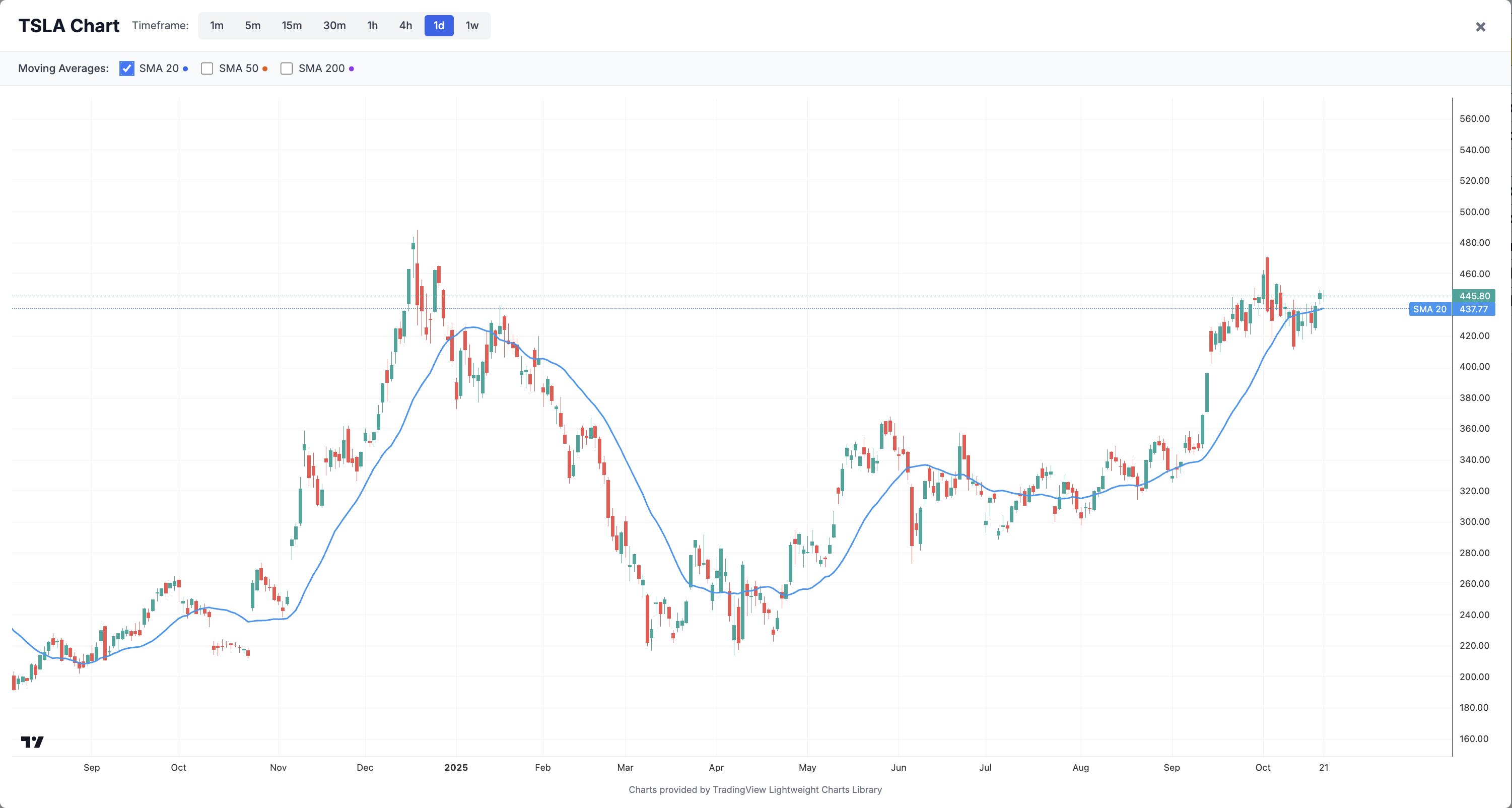Click the orange SMA 50 color dot
The height and width of the screenshot is (808, 1512).
[x=265, y=69]
